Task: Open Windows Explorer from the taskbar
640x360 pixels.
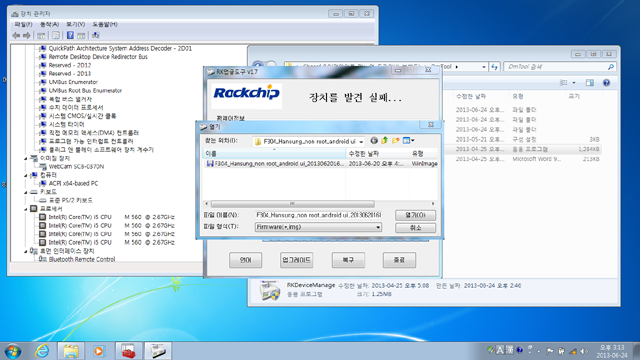Action: click(x=71, y=351)
